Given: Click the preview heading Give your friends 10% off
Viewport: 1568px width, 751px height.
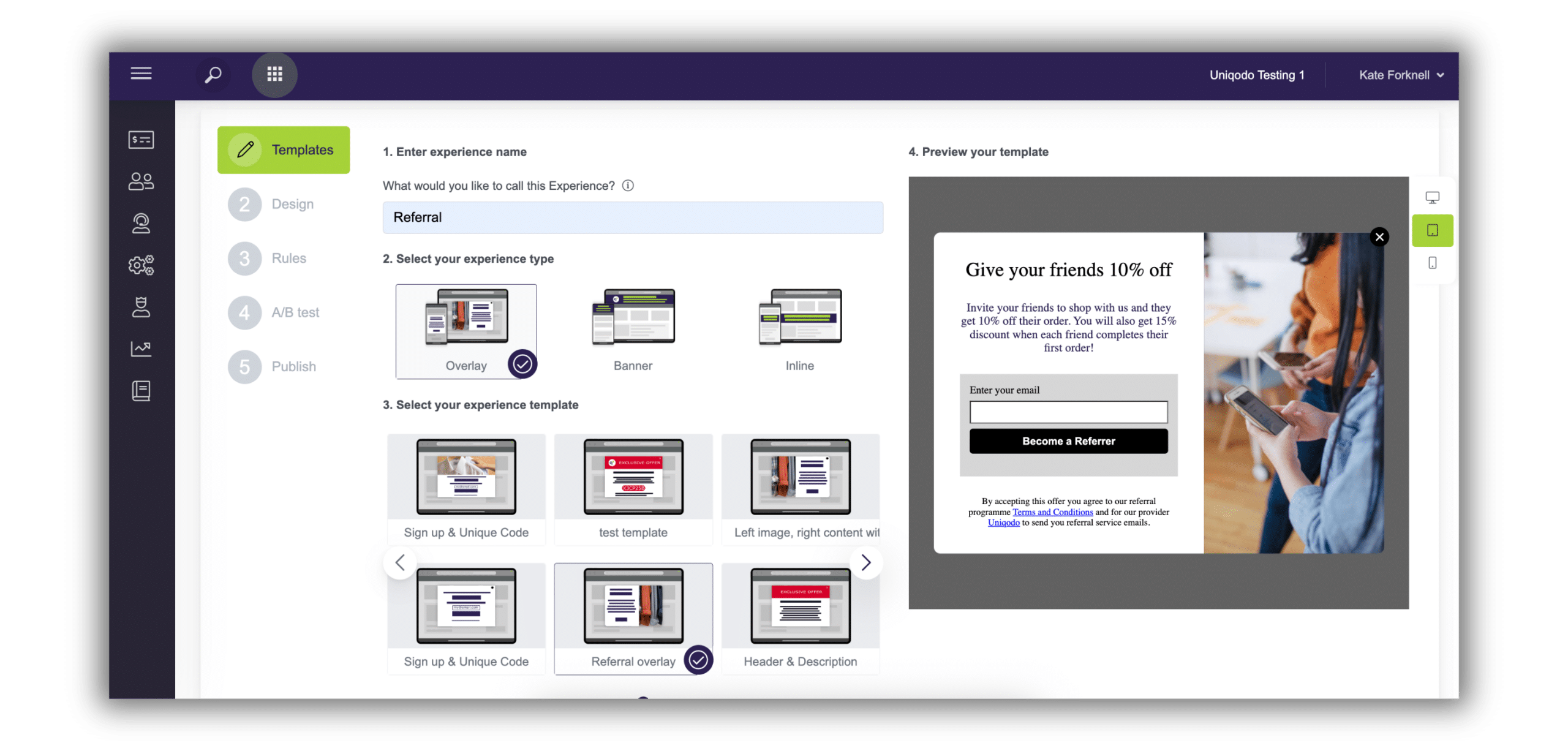Looking at the screenshot, I should (1068, 270).
